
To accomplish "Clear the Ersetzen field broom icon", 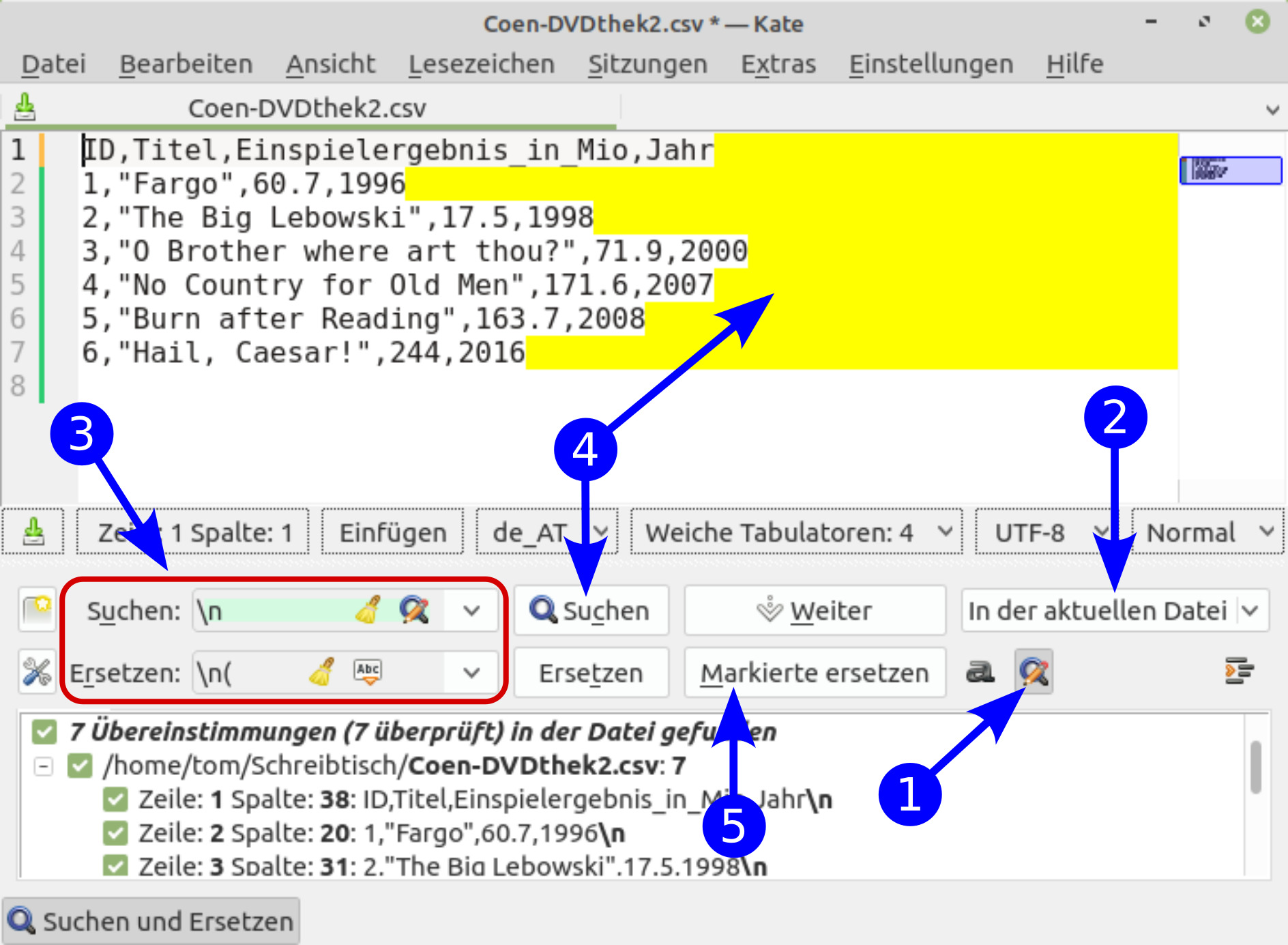I will (x=325, y=672).
